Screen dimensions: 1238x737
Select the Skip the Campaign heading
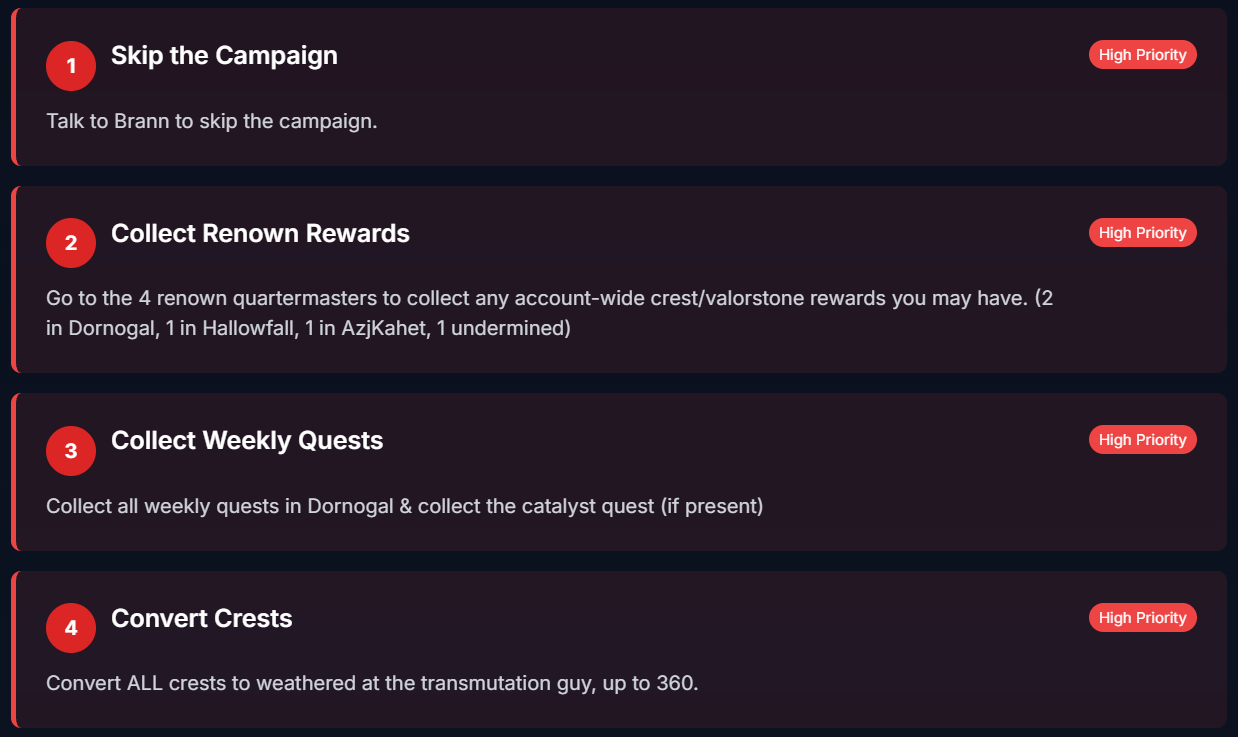[x=224, y=56]
